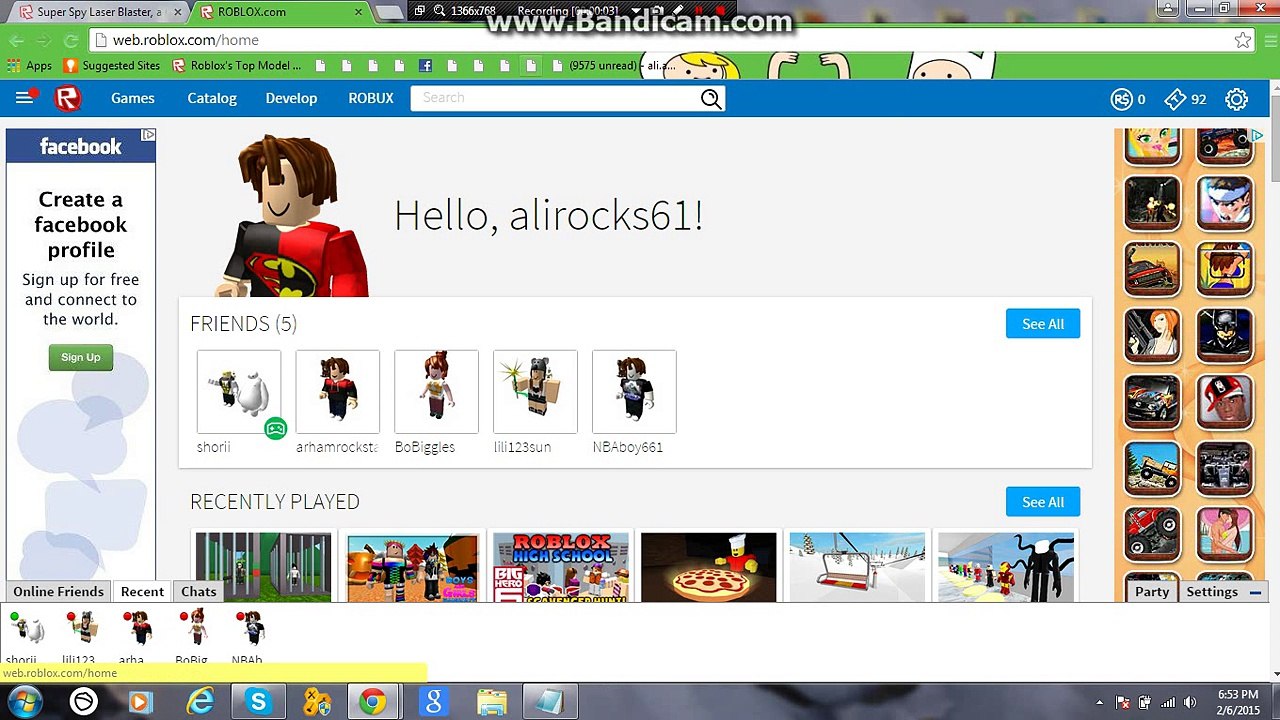The image size is (1280, 720).
Task: Open the Robux balance icon
Action: tap(1122, 99)
